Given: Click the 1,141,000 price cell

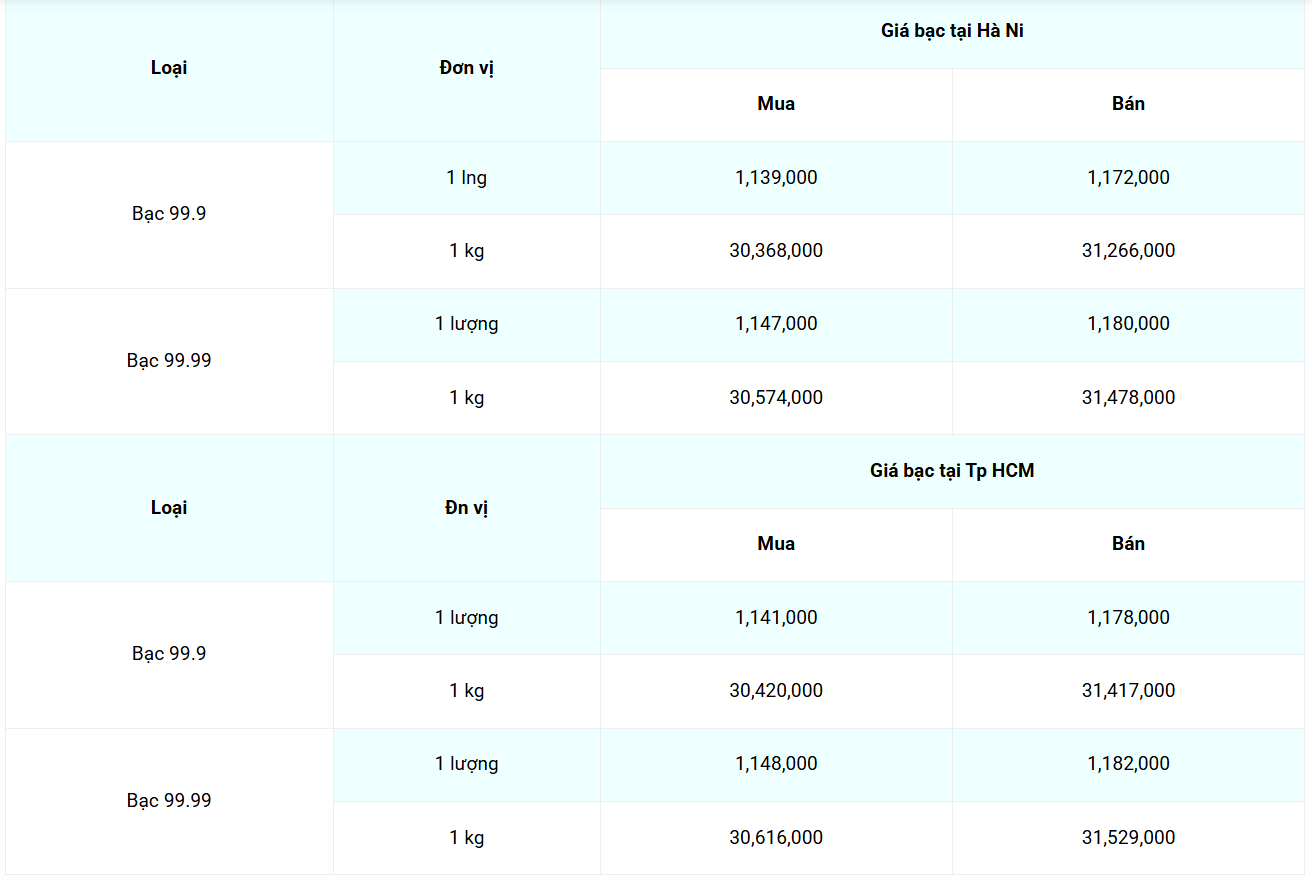Looking at the screenshot, I should 776,618.
